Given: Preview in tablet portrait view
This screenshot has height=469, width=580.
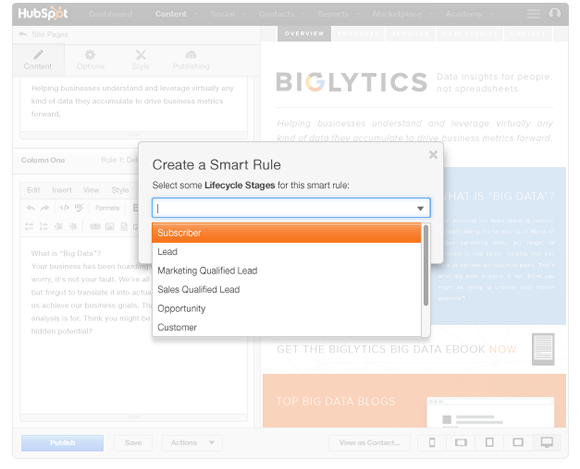Looking at the screenshot, I should pyautogui.click(x=489, y=442).
